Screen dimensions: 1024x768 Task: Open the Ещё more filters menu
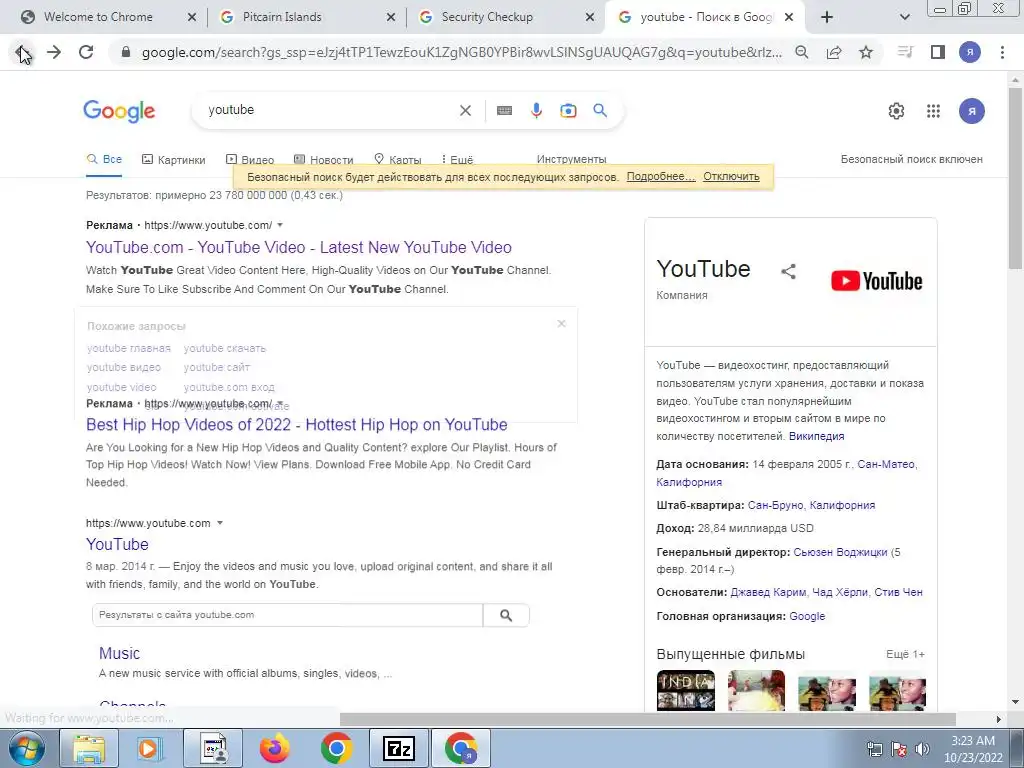pyautogui.click(x=457, y=159)
